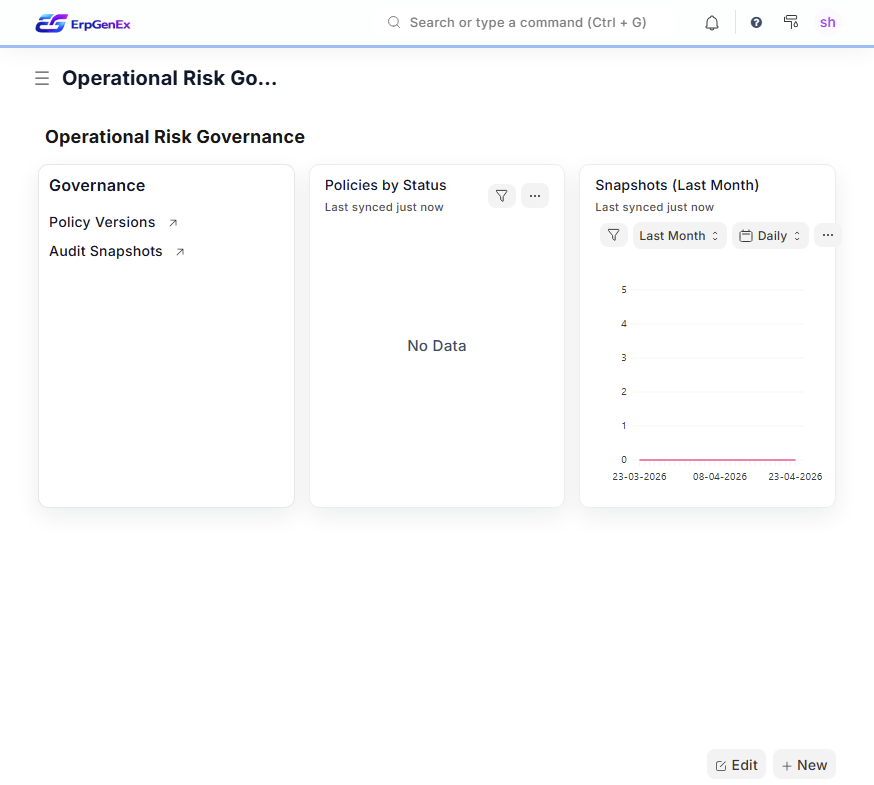This screenshot has width=874, height=785.
Task: Open the help question mark menu
Action: point(756,22)
